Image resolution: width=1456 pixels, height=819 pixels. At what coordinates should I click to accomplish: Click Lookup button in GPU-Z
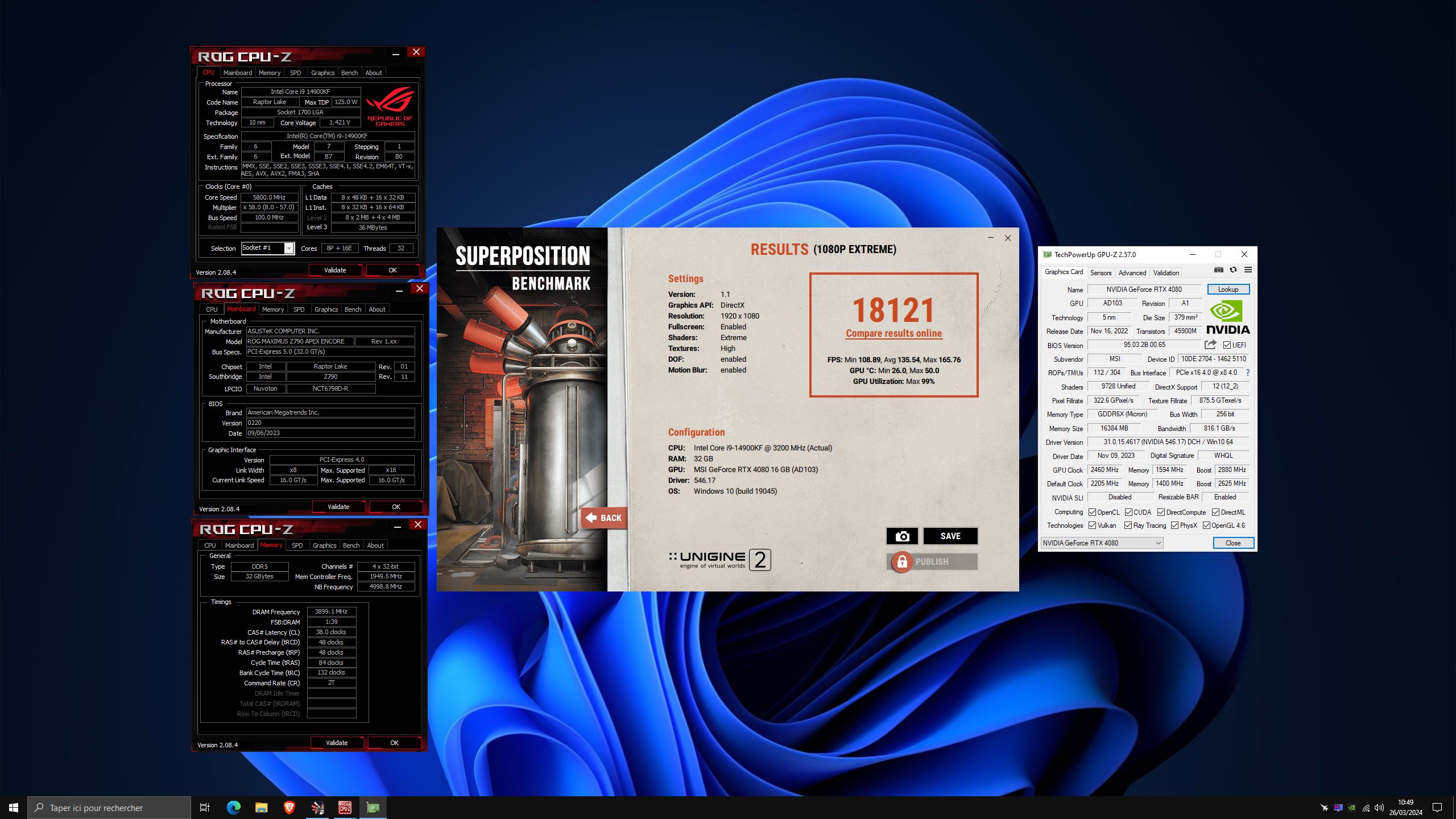tap(1228, 289)
